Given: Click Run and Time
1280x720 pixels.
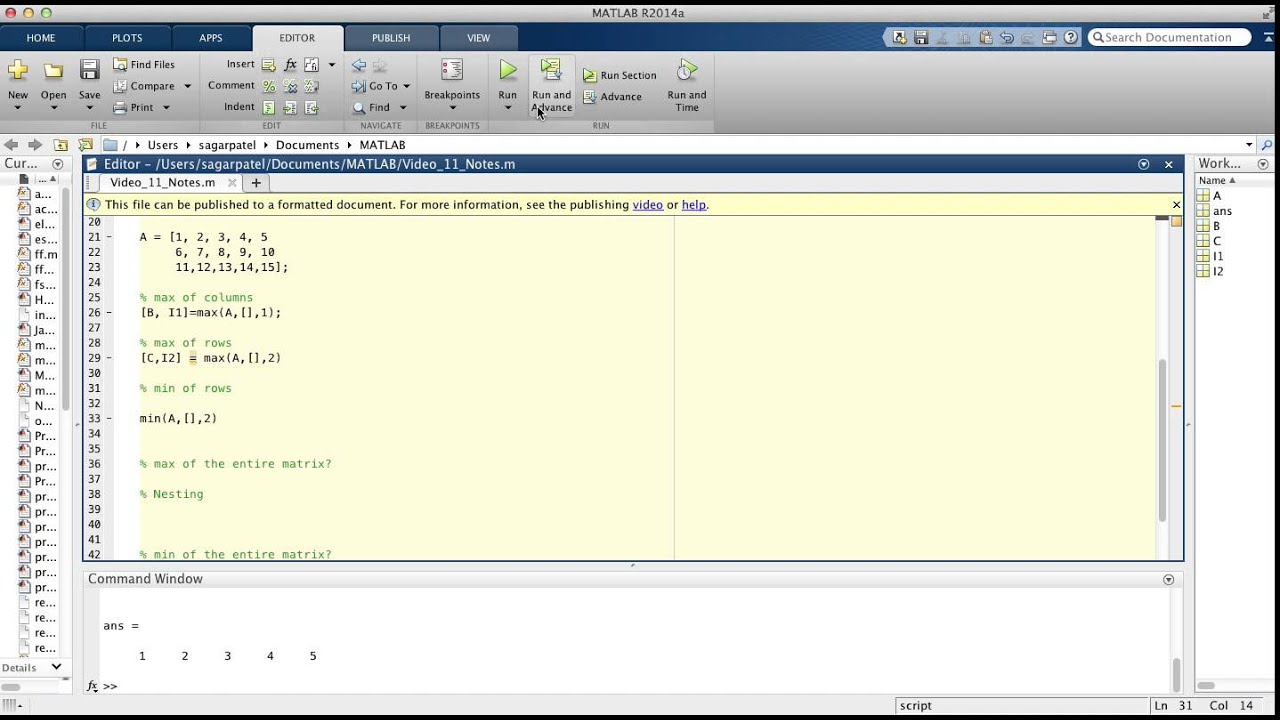Looking at the screenshot, I should [687, 86].
